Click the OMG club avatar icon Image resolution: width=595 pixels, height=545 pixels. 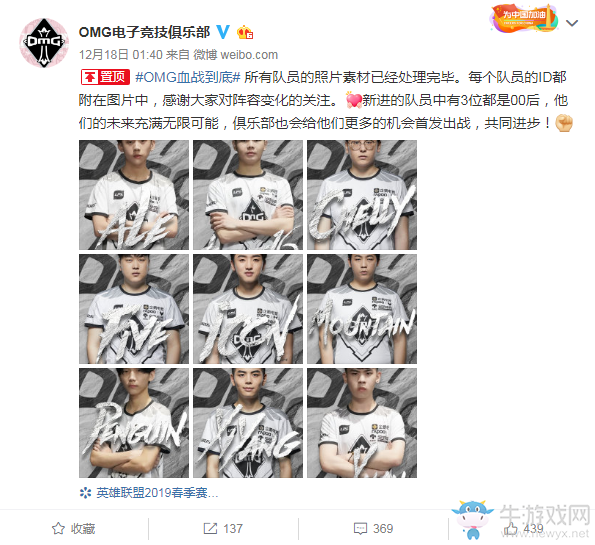[44, 43]
